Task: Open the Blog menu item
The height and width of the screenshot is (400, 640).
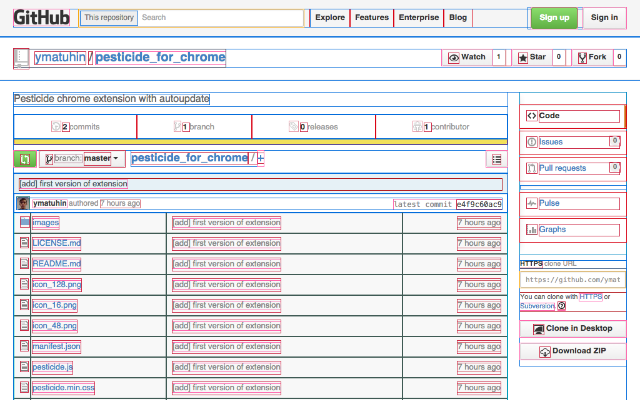Action: (x=458, y=18)
